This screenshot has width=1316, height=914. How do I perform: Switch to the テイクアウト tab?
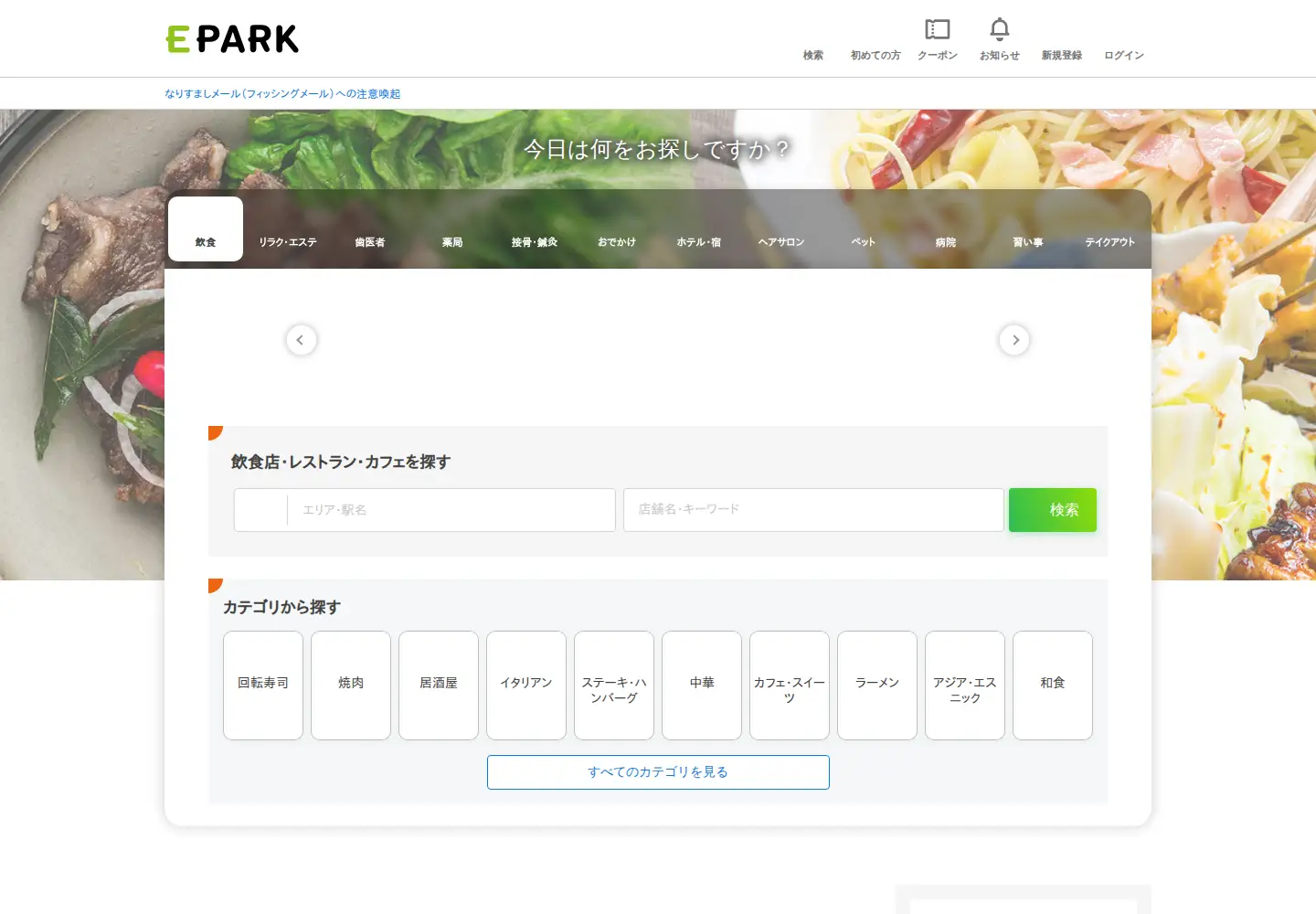(1110, 229)
